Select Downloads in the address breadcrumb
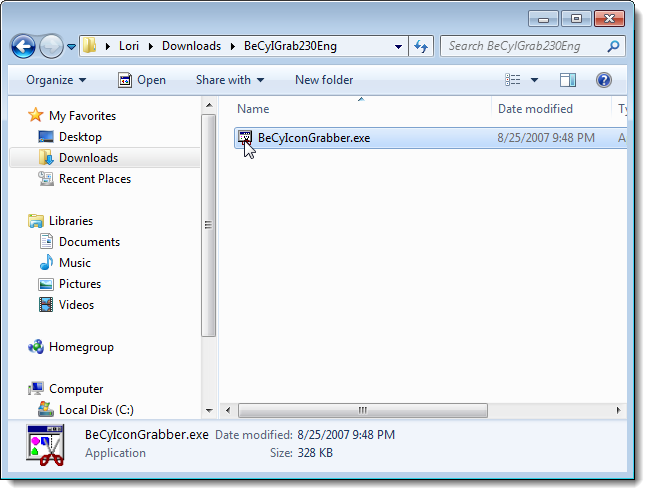 (192, 46)
